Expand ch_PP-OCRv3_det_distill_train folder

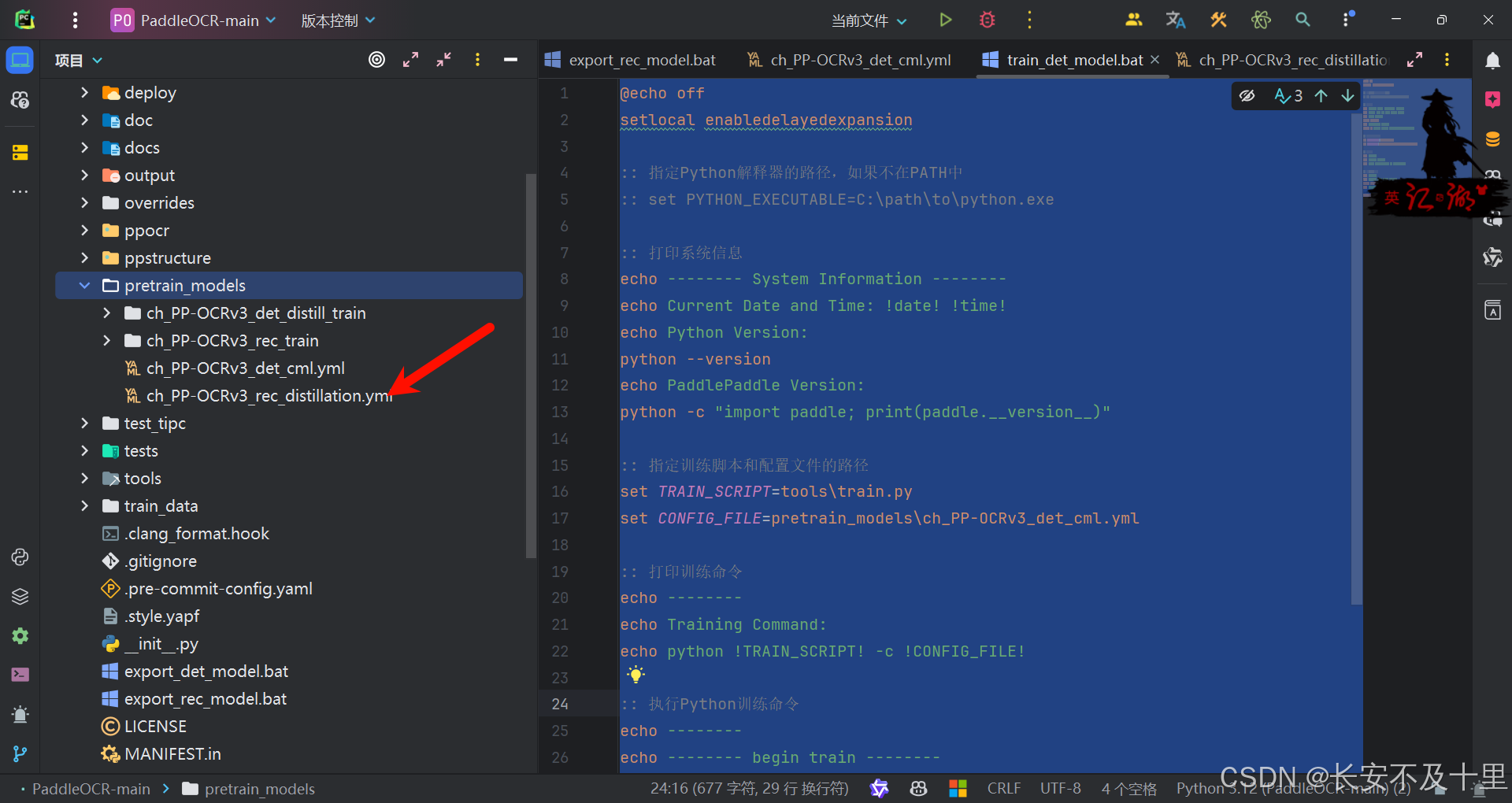tap(106, 313)
